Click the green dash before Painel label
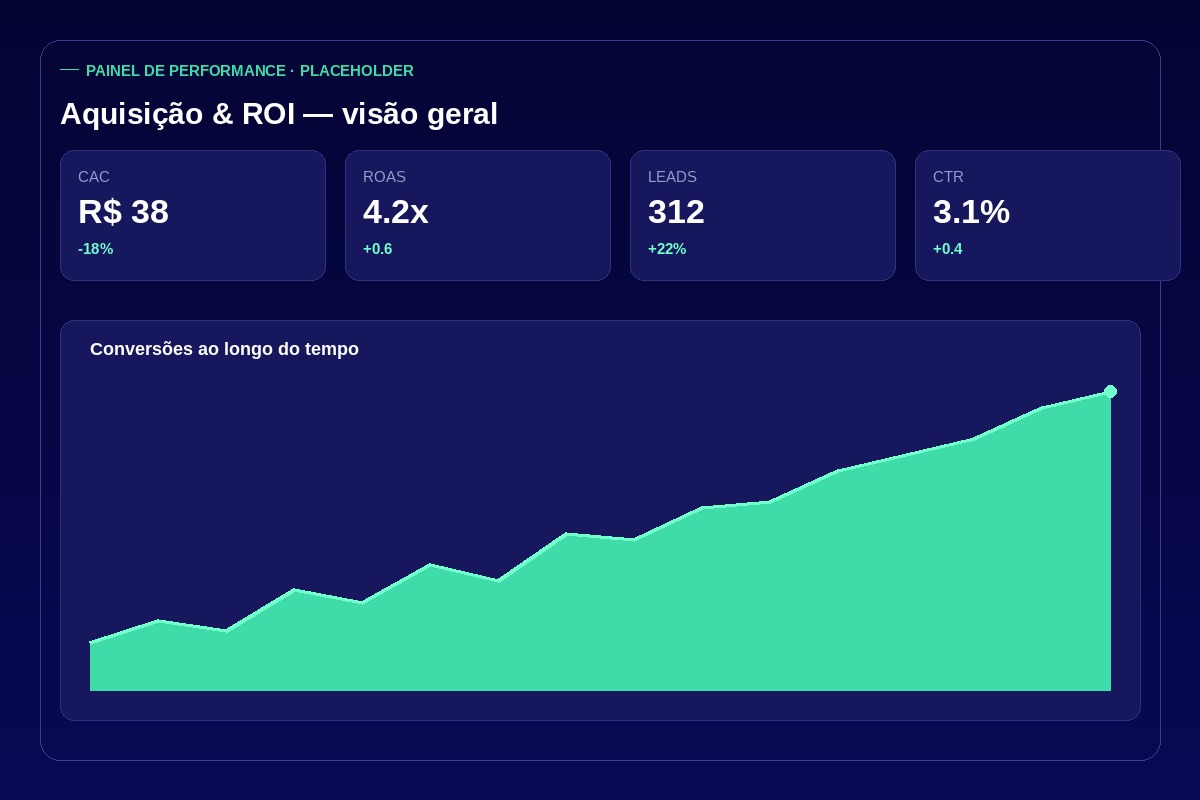The image size is (1200, 800). coord(69,70)
